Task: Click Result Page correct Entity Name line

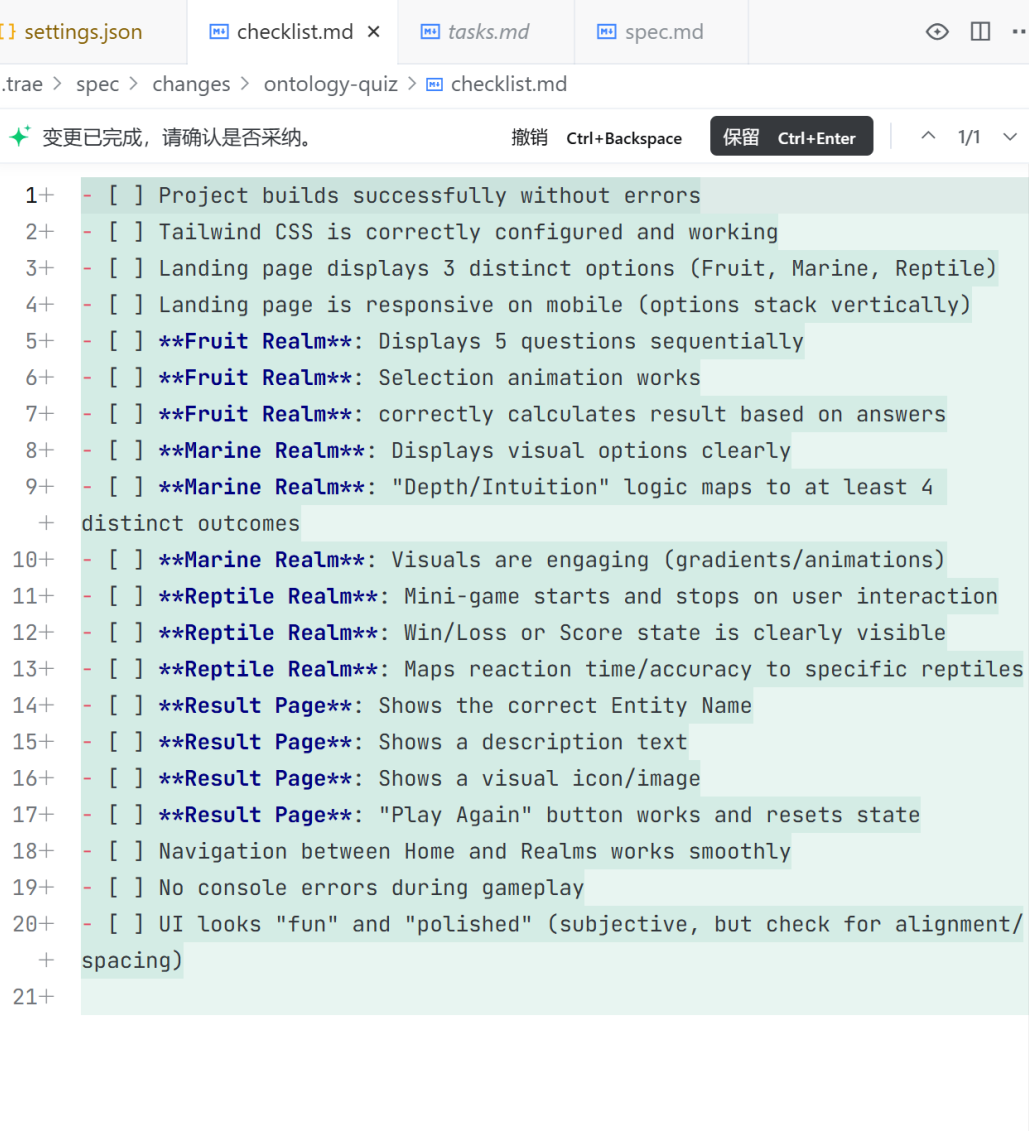Action: [455, 705]
